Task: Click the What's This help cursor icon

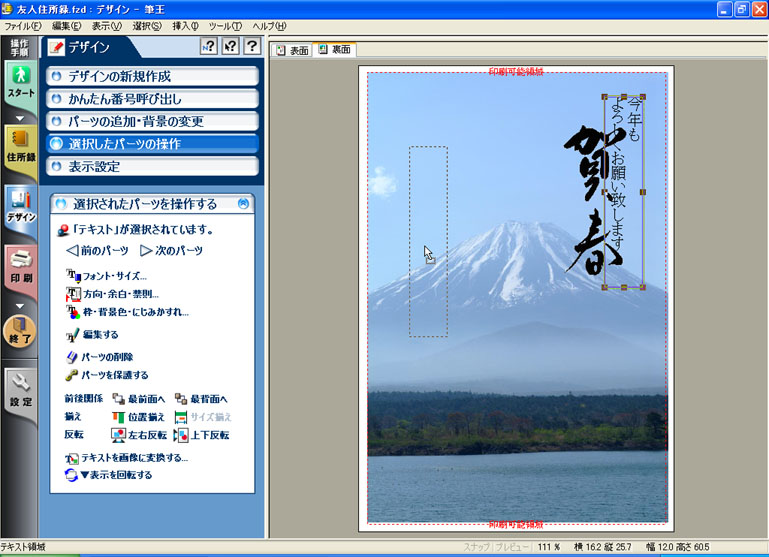Action: (x=230, y=47)
